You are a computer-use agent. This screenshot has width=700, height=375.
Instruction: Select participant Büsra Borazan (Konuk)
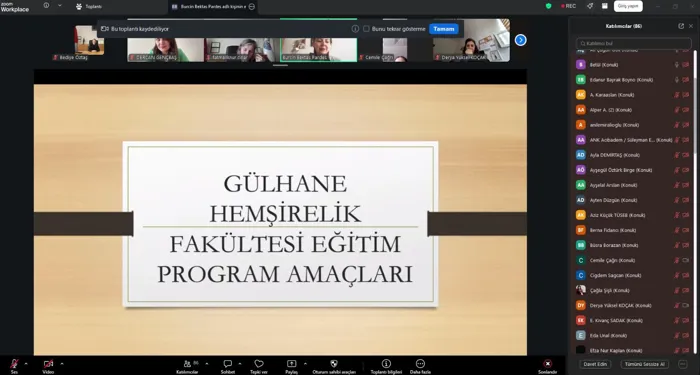click(633, 245)
